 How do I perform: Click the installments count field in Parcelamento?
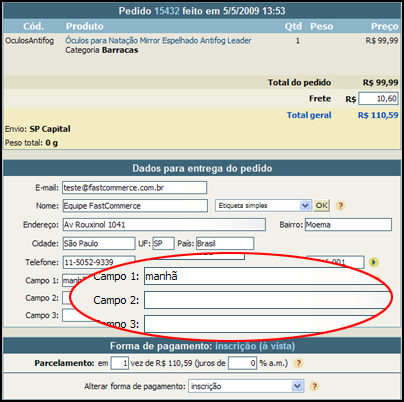[x=120, y=363]
